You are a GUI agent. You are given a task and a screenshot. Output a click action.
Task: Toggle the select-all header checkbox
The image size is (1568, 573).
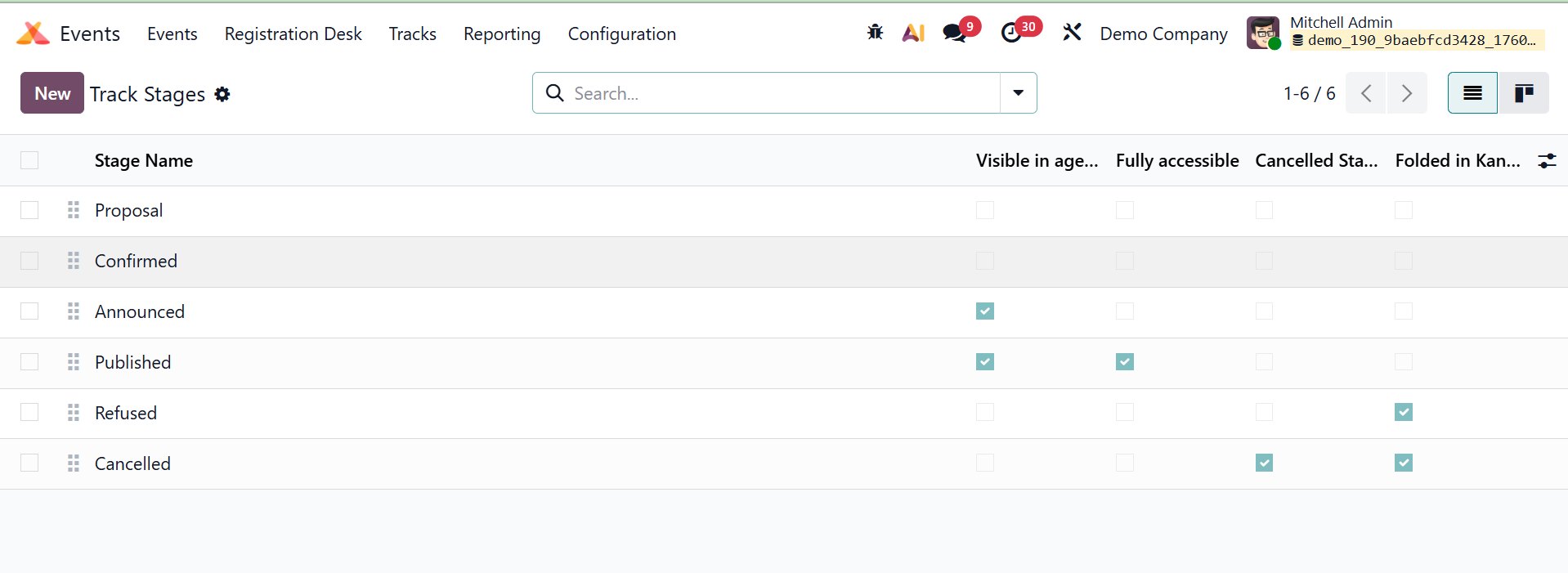pyautogui.click(x=29, y=160)
